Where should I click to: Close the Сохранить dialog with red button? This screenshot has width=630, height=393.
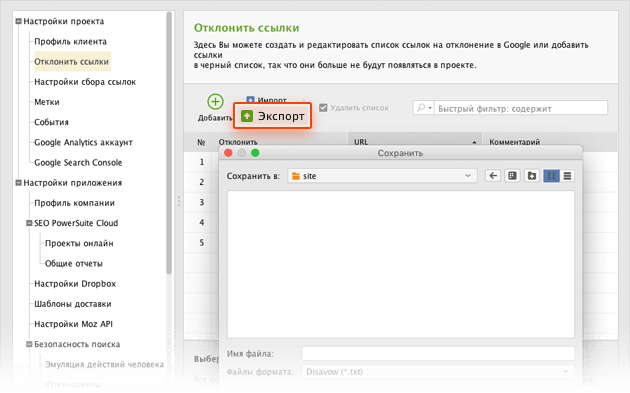tap(228, 153)
